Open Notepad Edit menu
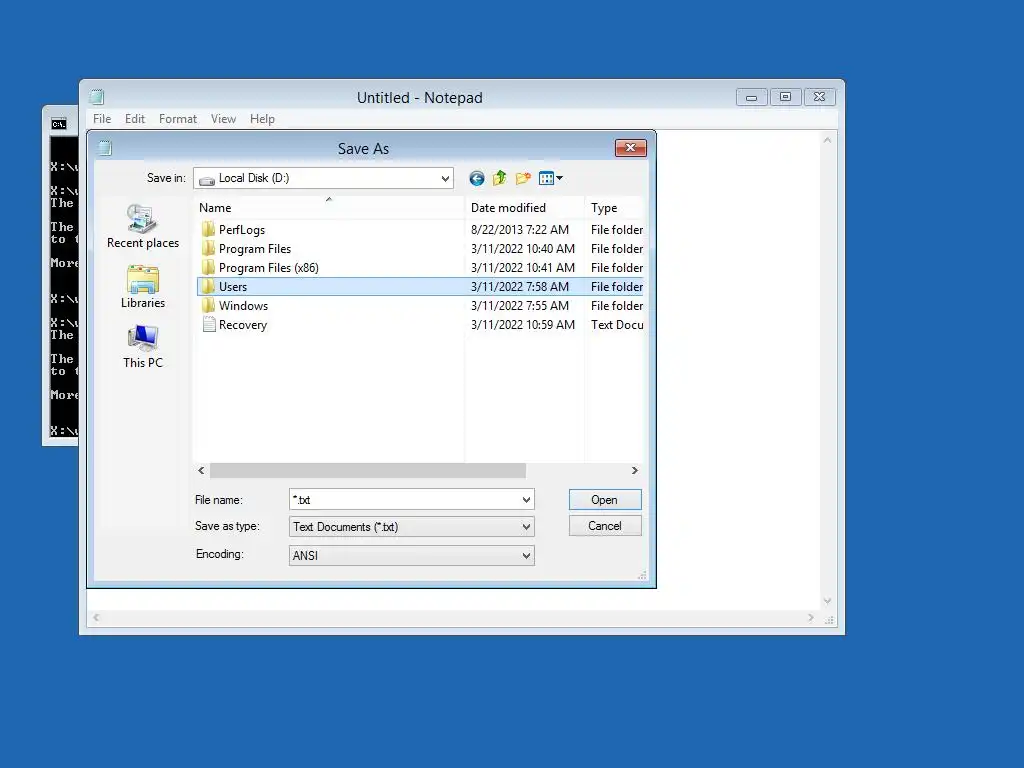The width and height of the screenshot is (1024, 768). click(x=135, y=119)
